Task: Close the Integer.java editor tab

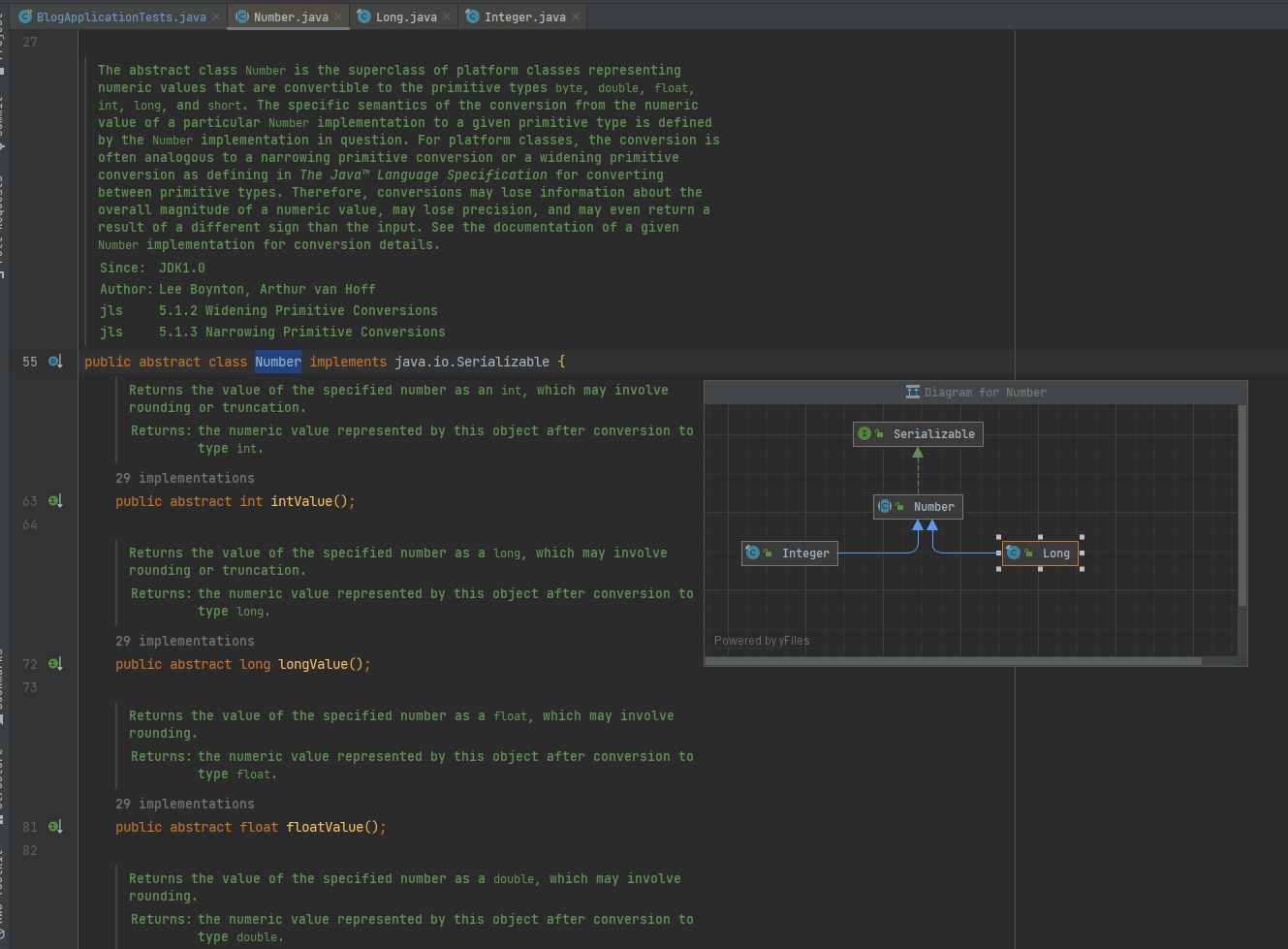Action: (576, 16)
